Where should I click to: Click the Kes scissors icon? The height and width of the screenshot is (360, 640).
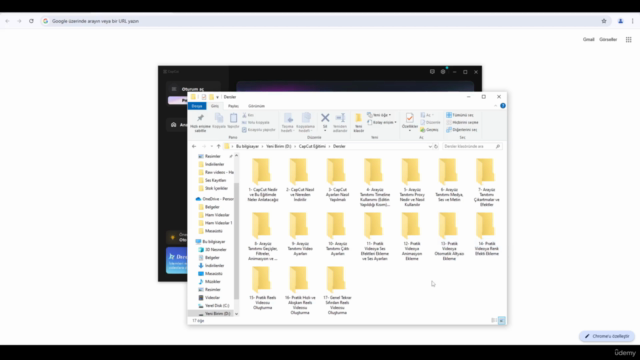pos(244,115)
